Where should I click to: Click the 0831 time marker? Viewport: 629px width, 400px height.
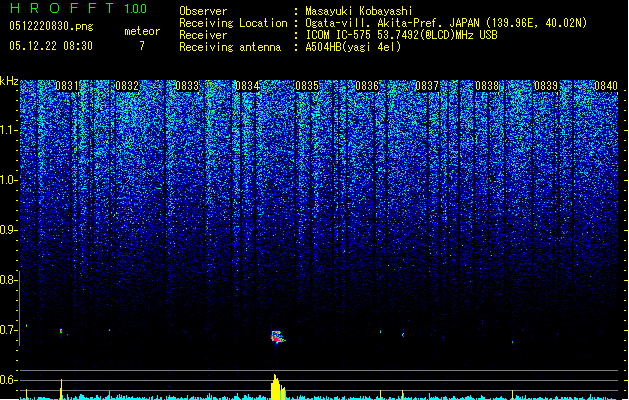point(67,86)
